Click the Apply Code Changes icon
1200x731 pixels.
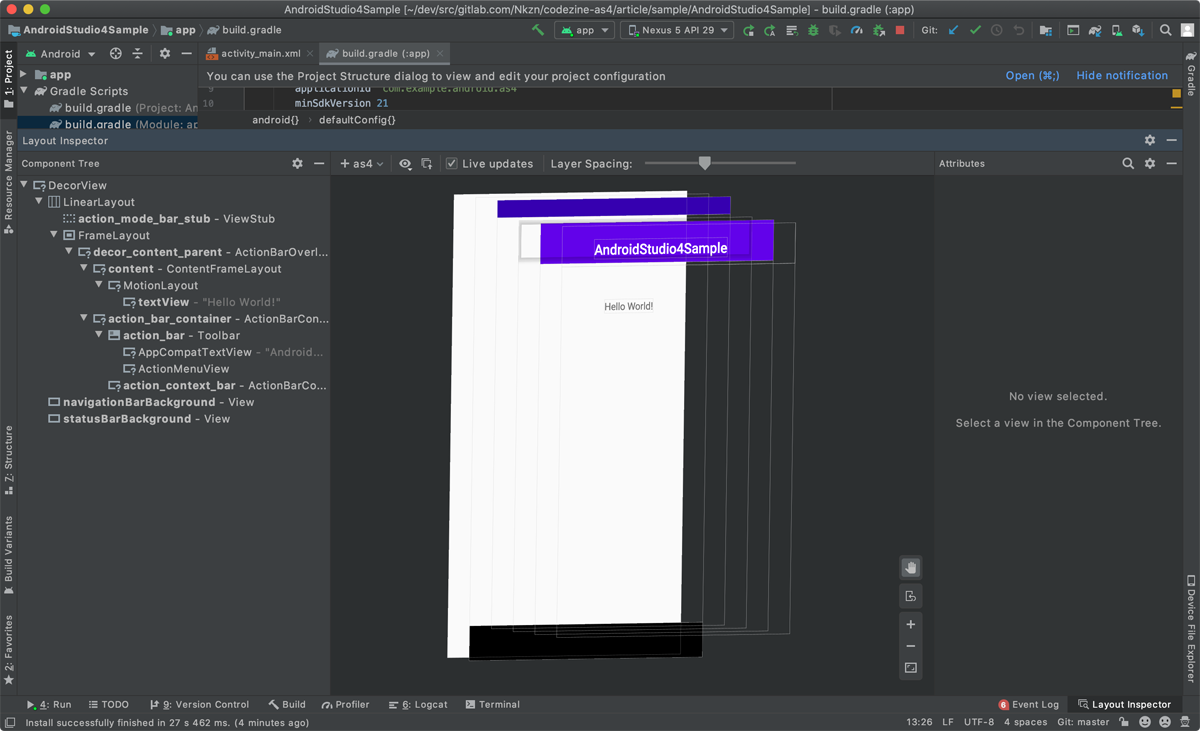pyautogui.click(x=791, y=30)
